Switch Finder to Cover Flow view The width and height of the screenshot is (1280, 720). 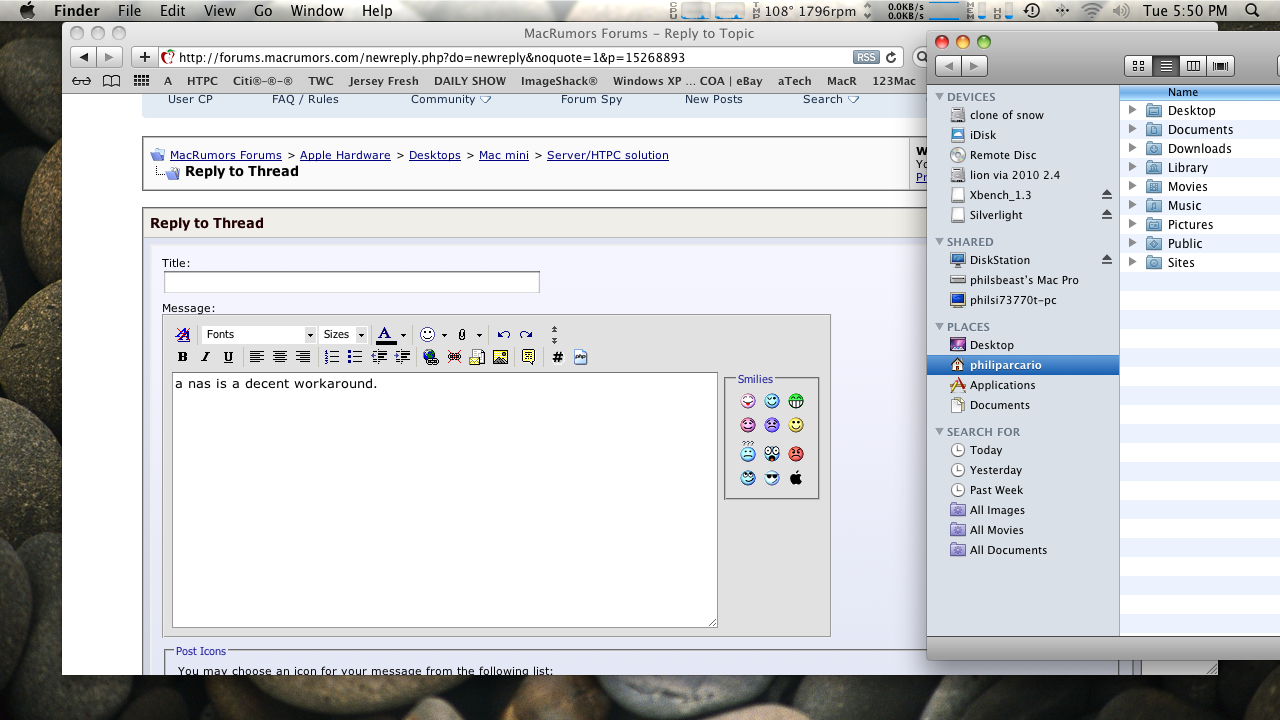1220,66
